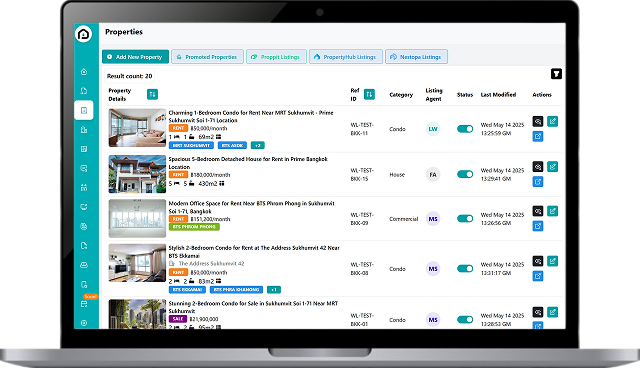This screenshot has width=640, height=369.
Task: Switch to PropertyHub Listings tab
Action: tap(346, 57)
